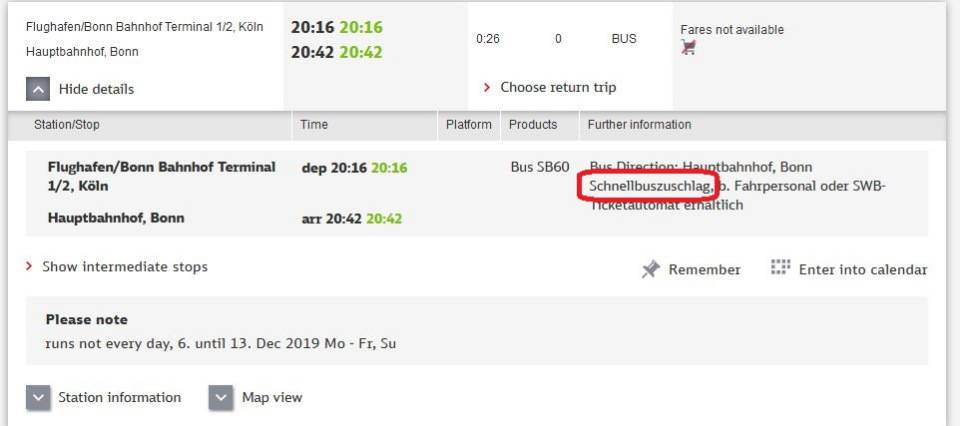Click Hauptbahnhof, Bonn arrival station name

coord(116,218)
